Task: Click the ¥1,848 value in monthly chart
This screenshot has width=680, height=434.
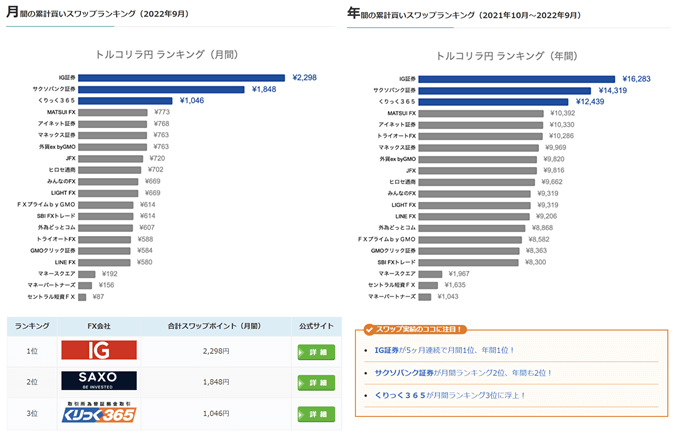Action: point(264,89)
